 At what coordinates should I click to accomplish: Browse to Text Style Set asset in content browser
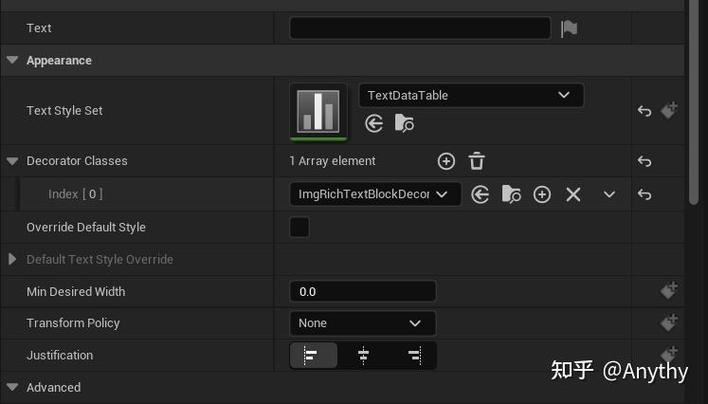point(404,123)
